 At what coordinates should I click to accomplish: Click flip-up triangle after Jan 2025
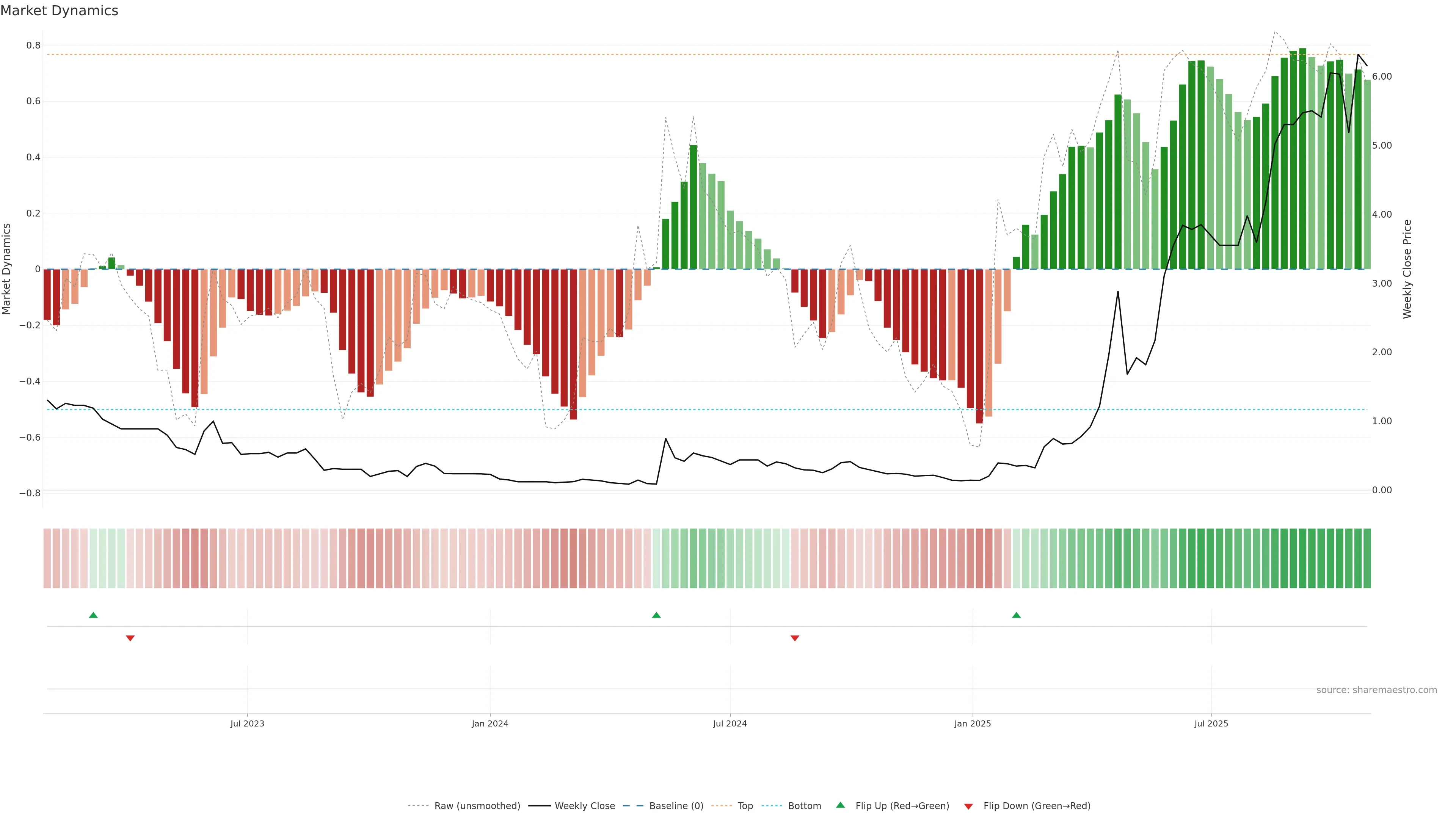[x=1016, y=615]
